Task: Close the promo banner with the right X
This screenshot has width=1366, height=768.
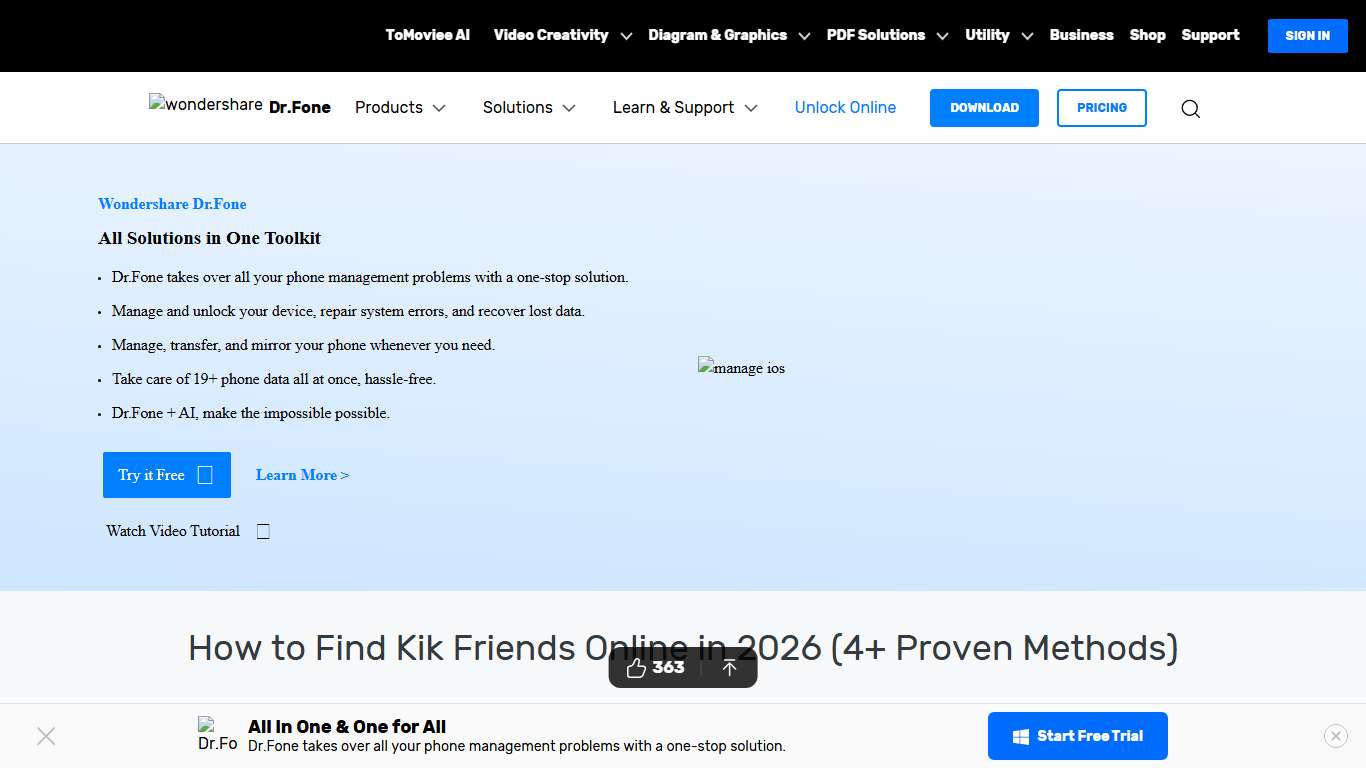Action: pos(1335,735)
